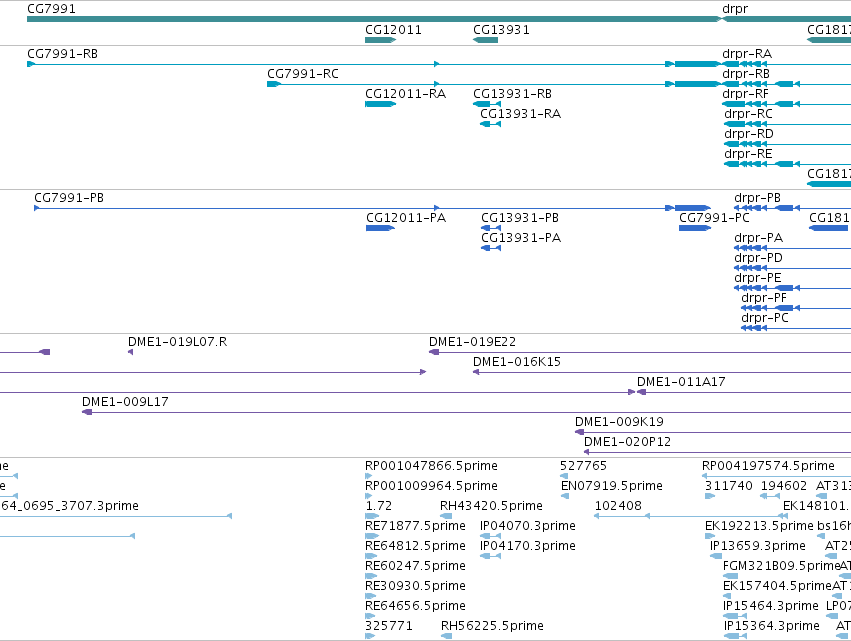The height and width of the screenshot is (641, 851).
Task: Select the drpr-PE protein
Action: [758, 278]
